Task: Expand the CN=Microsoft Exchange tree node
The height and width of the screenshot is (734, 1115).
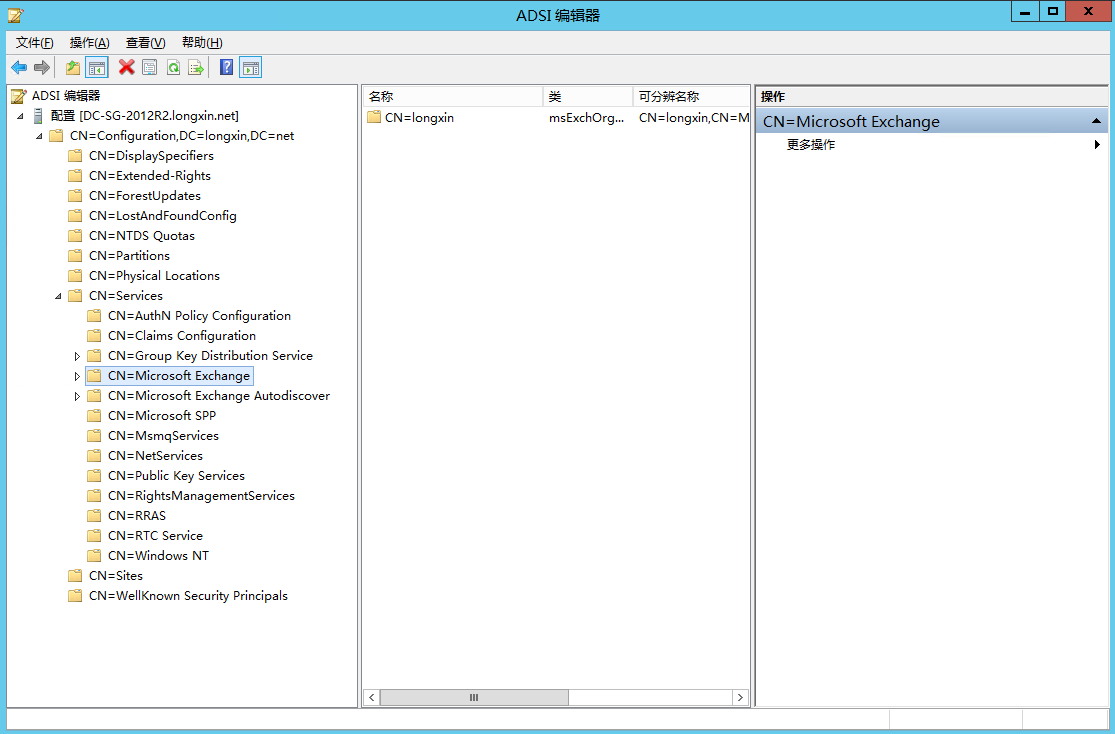Action: point(78,375)
